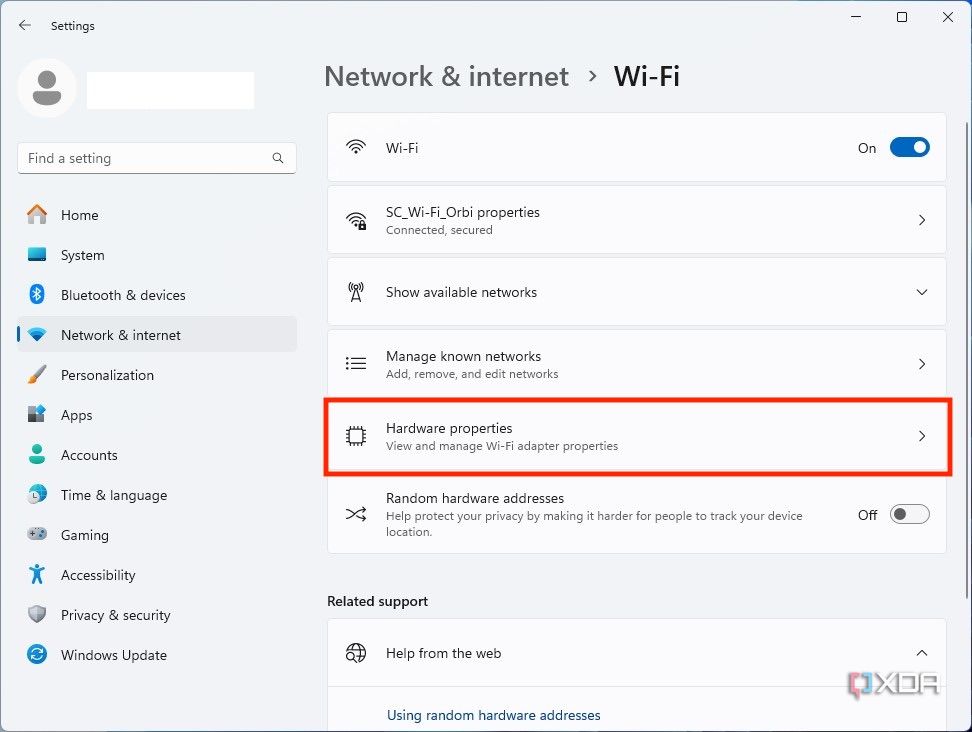Open Accessibility settings page
The width and height of the screenshot is (972, 732).
(x=157, y=575)
